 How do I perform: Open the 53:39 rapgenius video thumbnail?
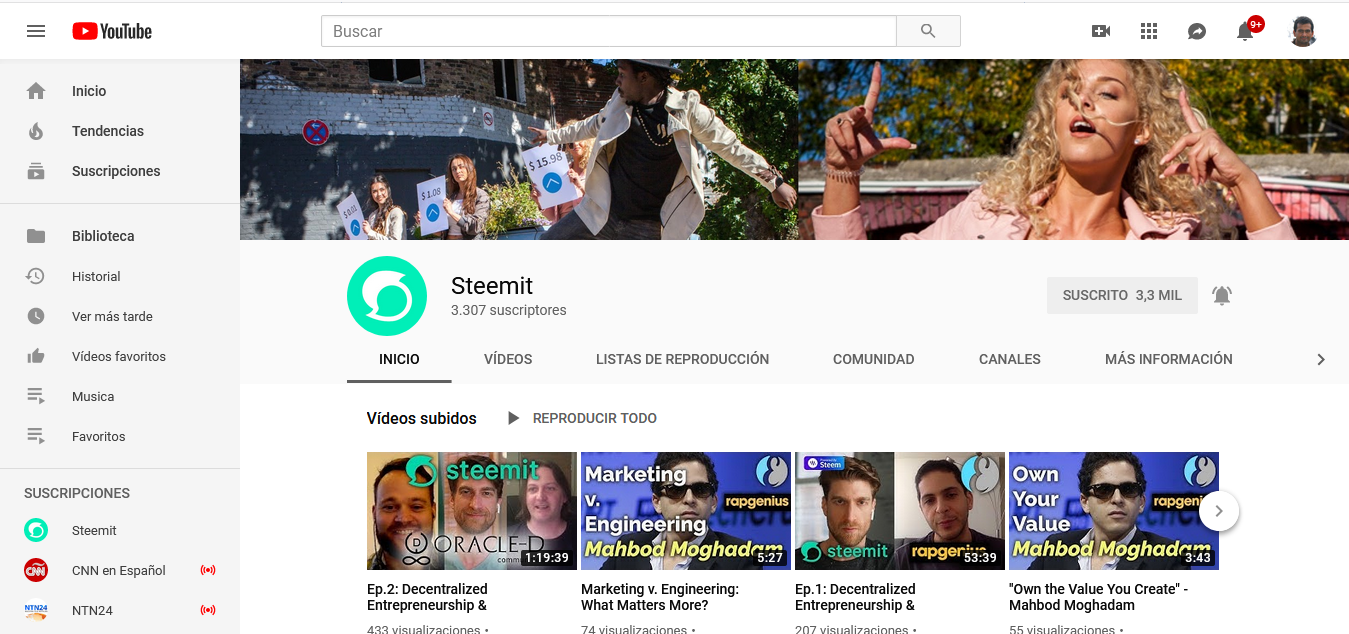(x=900, y=511)
